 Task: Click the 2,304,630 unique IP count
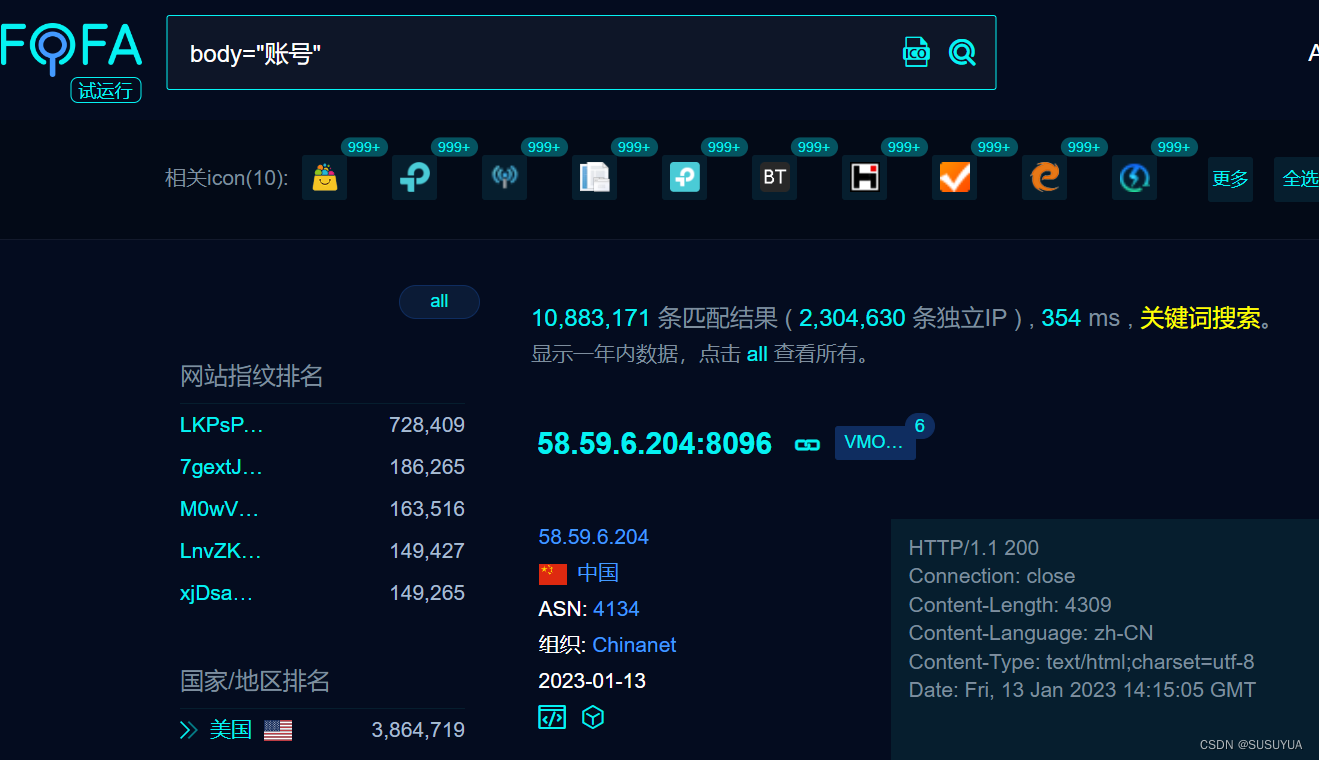click(852, 318)
